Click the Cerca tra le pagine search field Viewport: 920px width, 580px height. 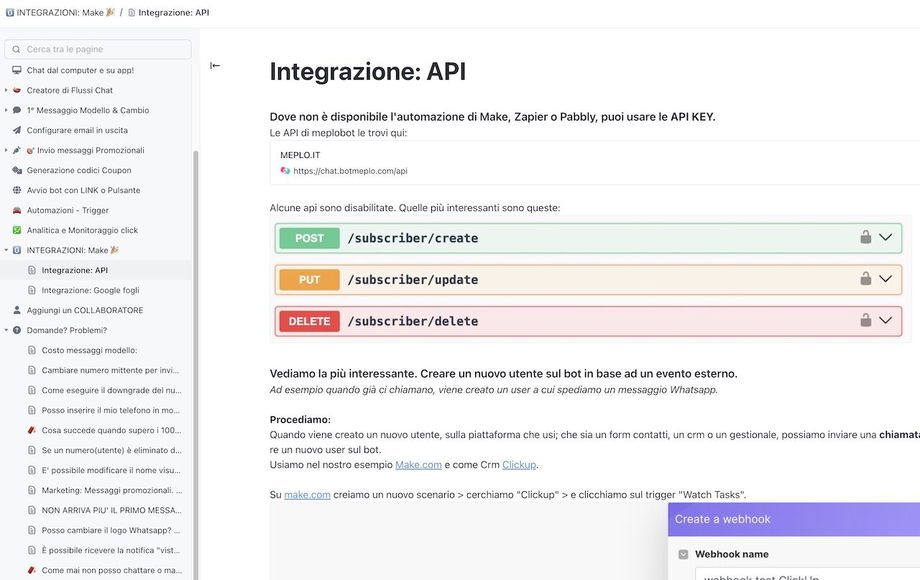tap(98, 49)
